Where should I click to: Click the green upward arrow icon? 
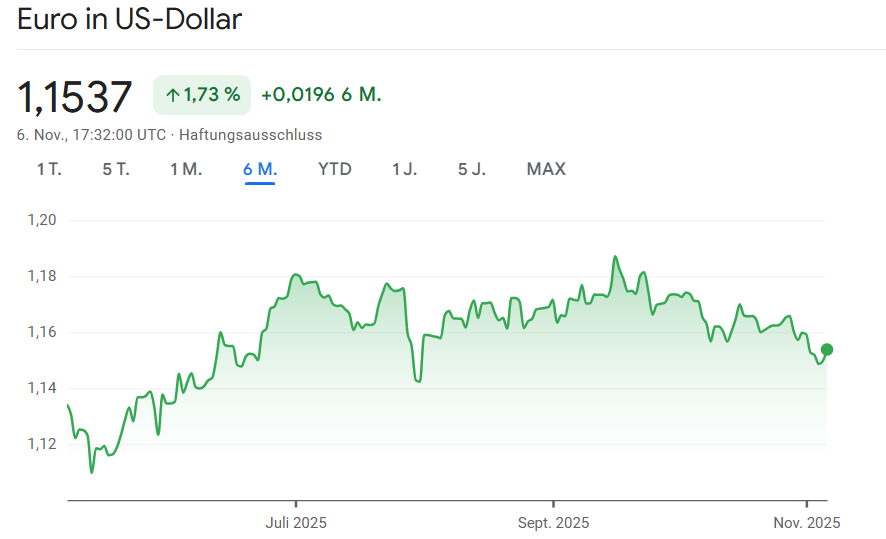coord(173,95)
